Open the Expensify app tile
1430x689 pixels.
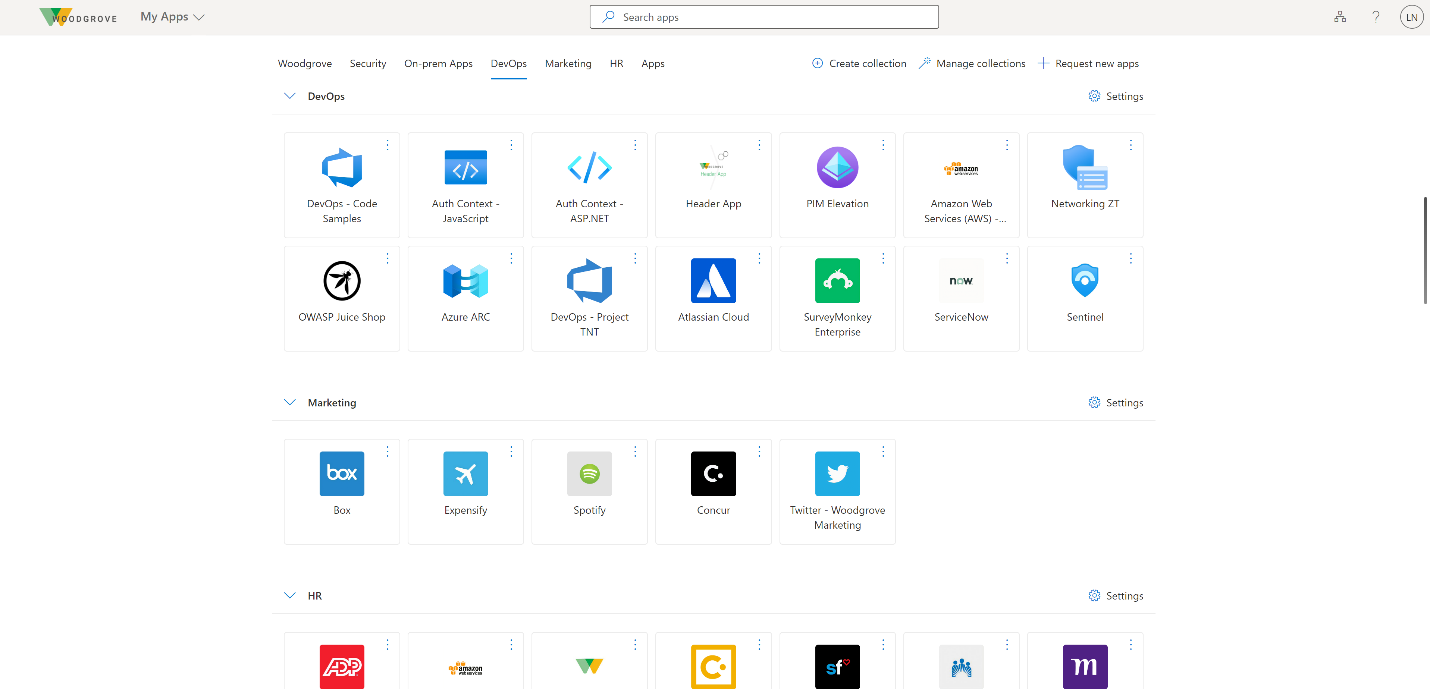click(465, 491)
